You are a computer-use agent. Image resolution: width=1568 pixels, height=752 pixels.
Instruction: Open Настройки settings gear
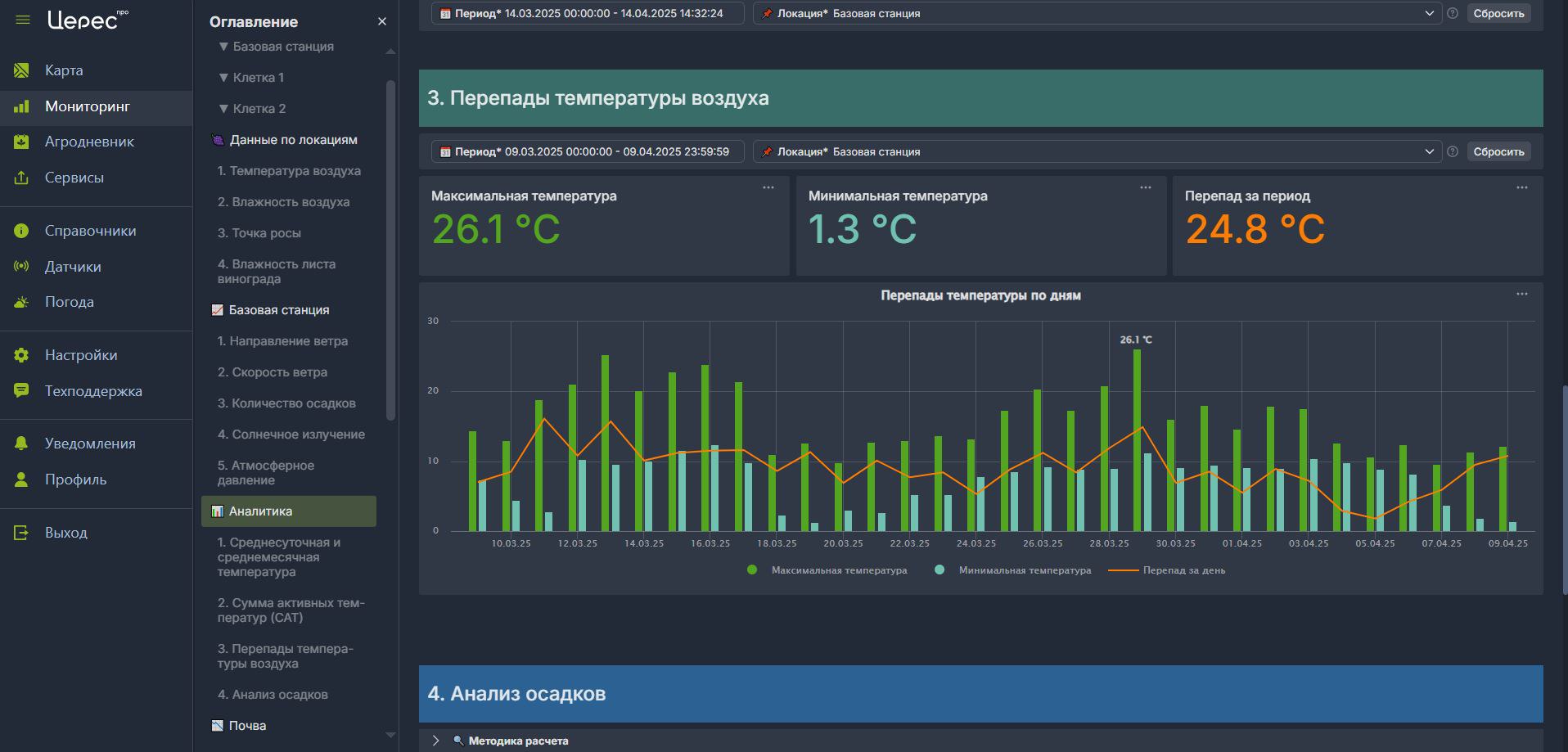(22, 355)
